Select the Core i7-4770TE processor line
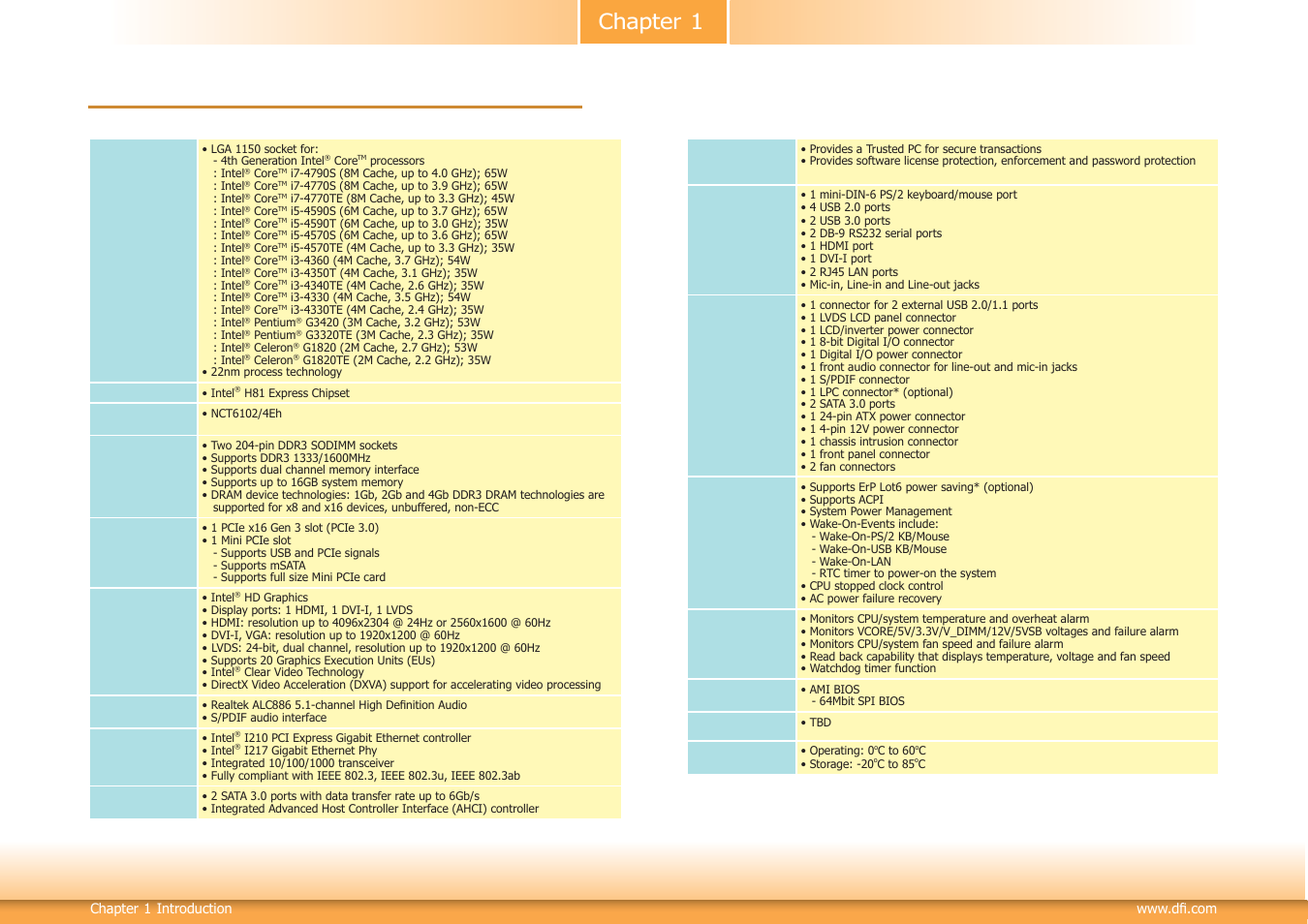This screenshot has height=924, width=1308. (363, 199)
